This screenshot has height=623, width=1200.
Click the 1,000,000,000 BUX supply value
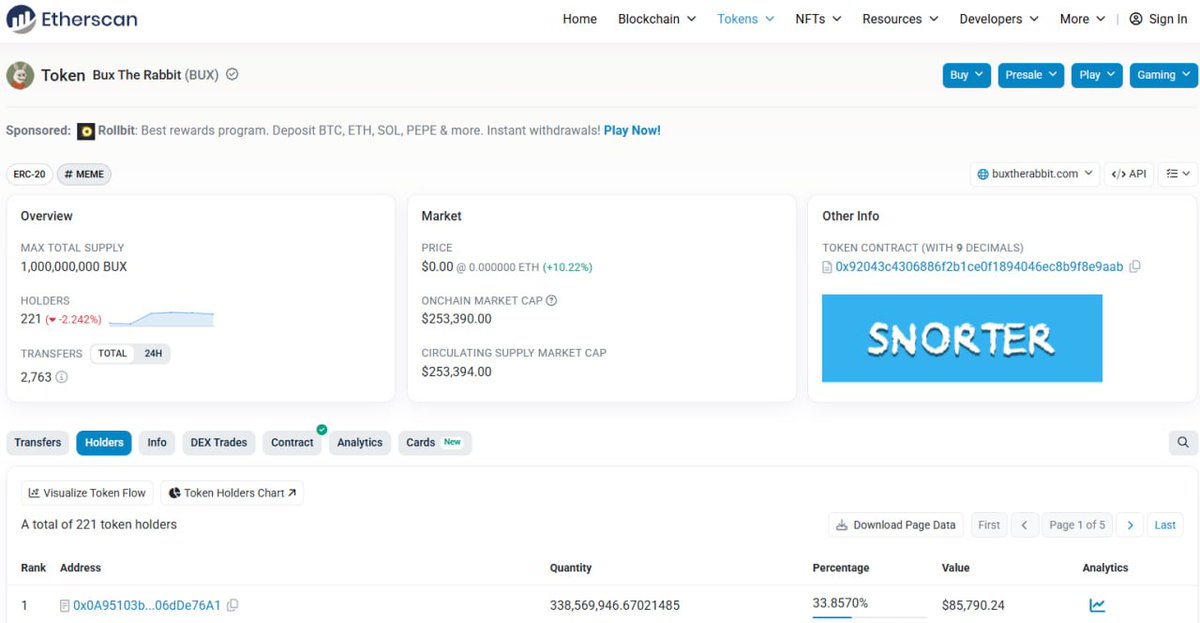click(x=74, y=267)
